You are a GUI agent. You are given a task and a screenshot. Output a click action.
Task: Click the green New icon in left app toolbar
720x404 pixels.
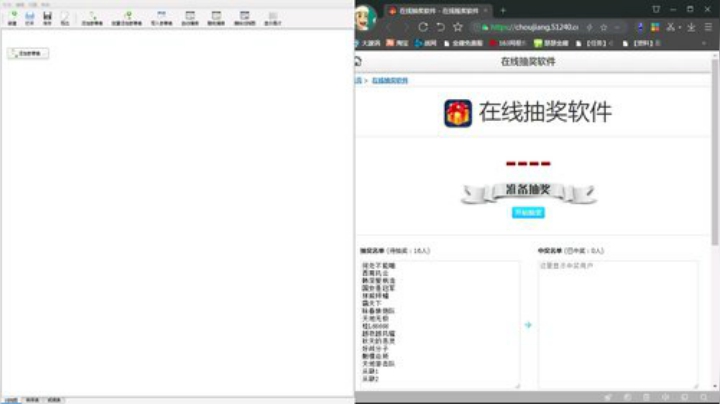(x=12, y=18)
